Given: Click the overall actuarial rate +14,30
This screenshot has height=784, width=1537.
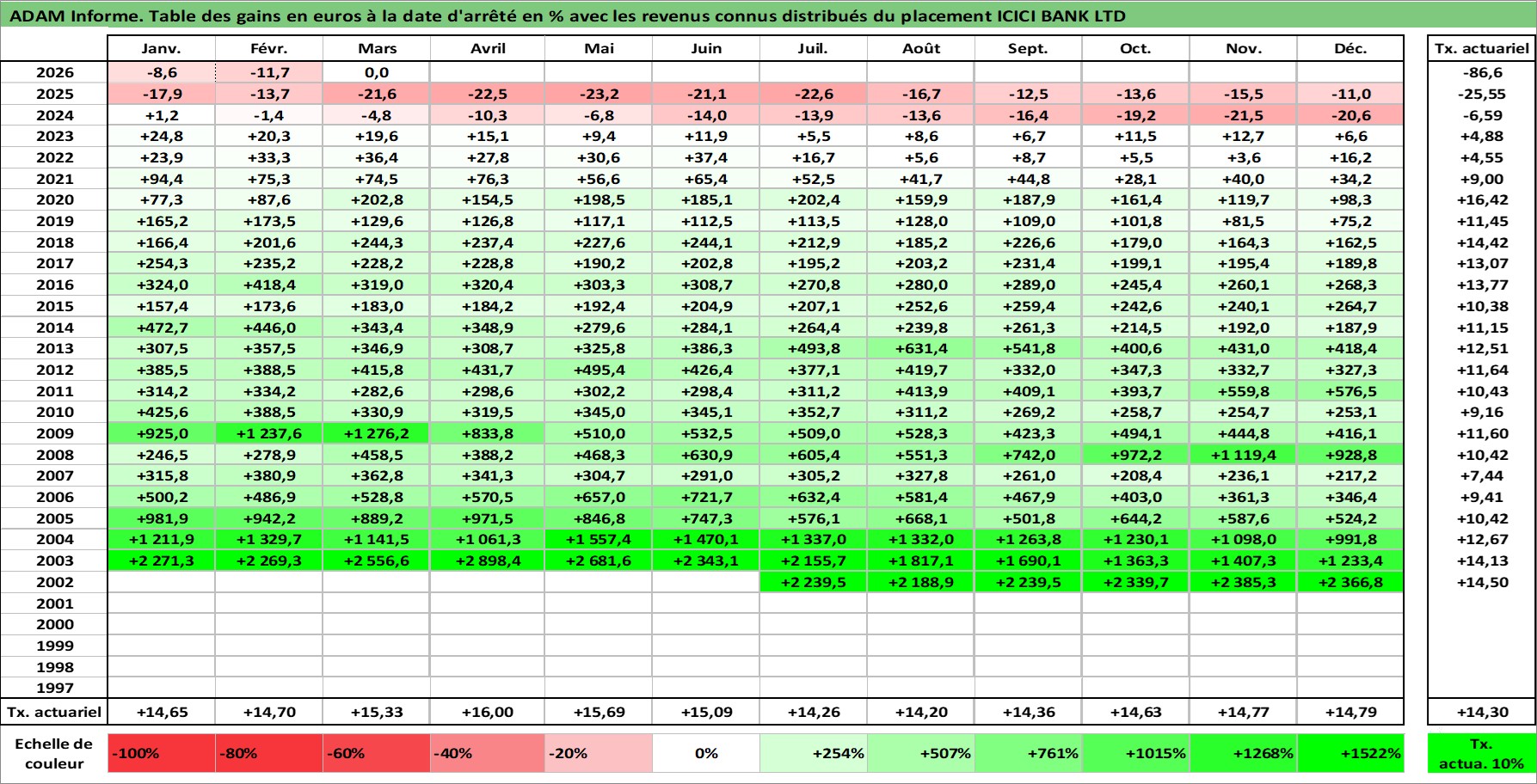Looking at the screenshot, I should tap(1481, 712).
